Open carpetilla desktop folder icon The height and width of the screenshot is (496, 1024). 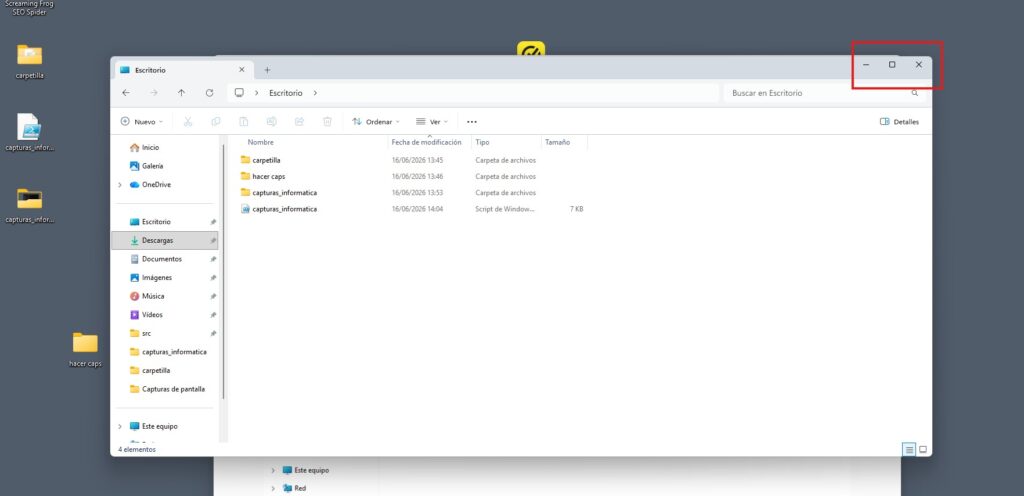click(29, 61)
